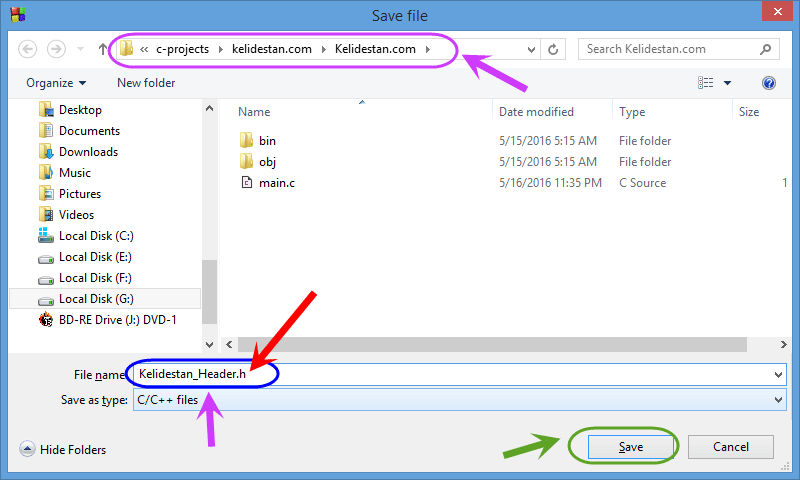This screenshot has width=800, height=480.
Task: Click the Cancel button
Action: pos(731,447)
